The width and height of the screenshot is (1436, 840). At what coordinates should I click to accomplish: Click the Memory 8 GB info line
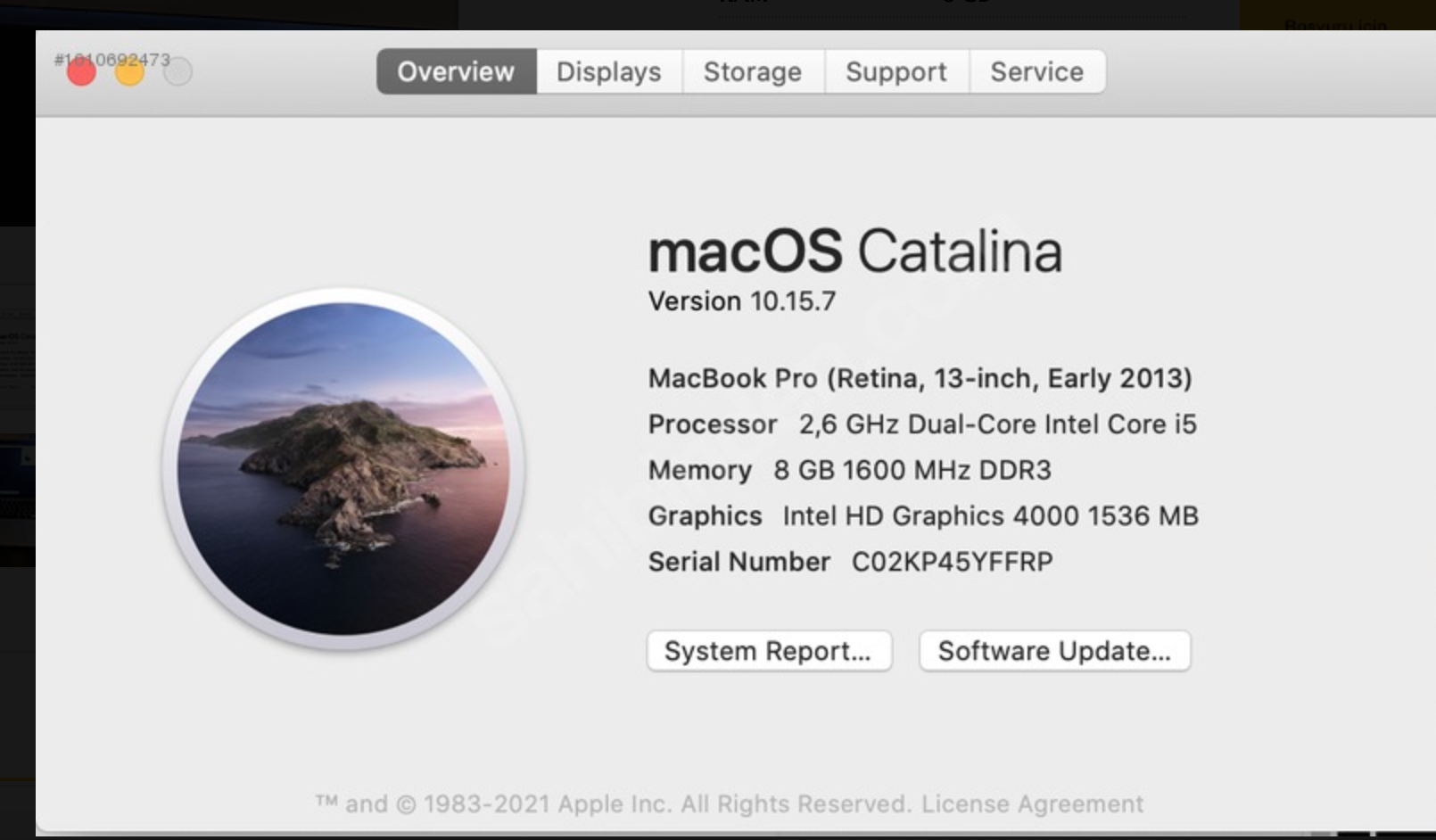(x=849, y=470)
